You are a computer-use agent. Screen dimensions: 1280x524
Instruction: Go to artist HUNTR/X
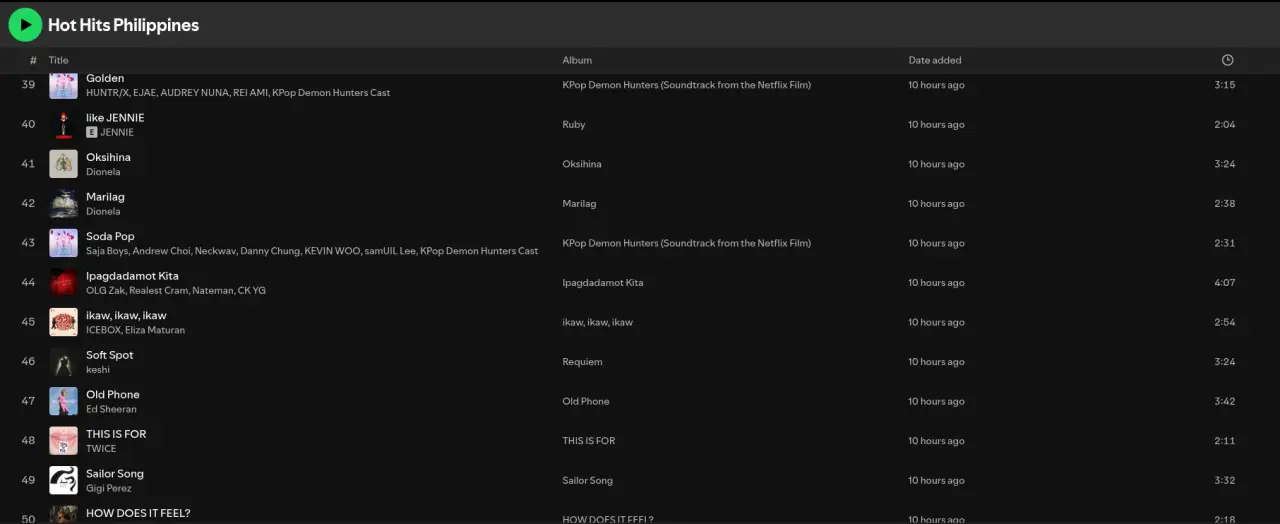106,93
